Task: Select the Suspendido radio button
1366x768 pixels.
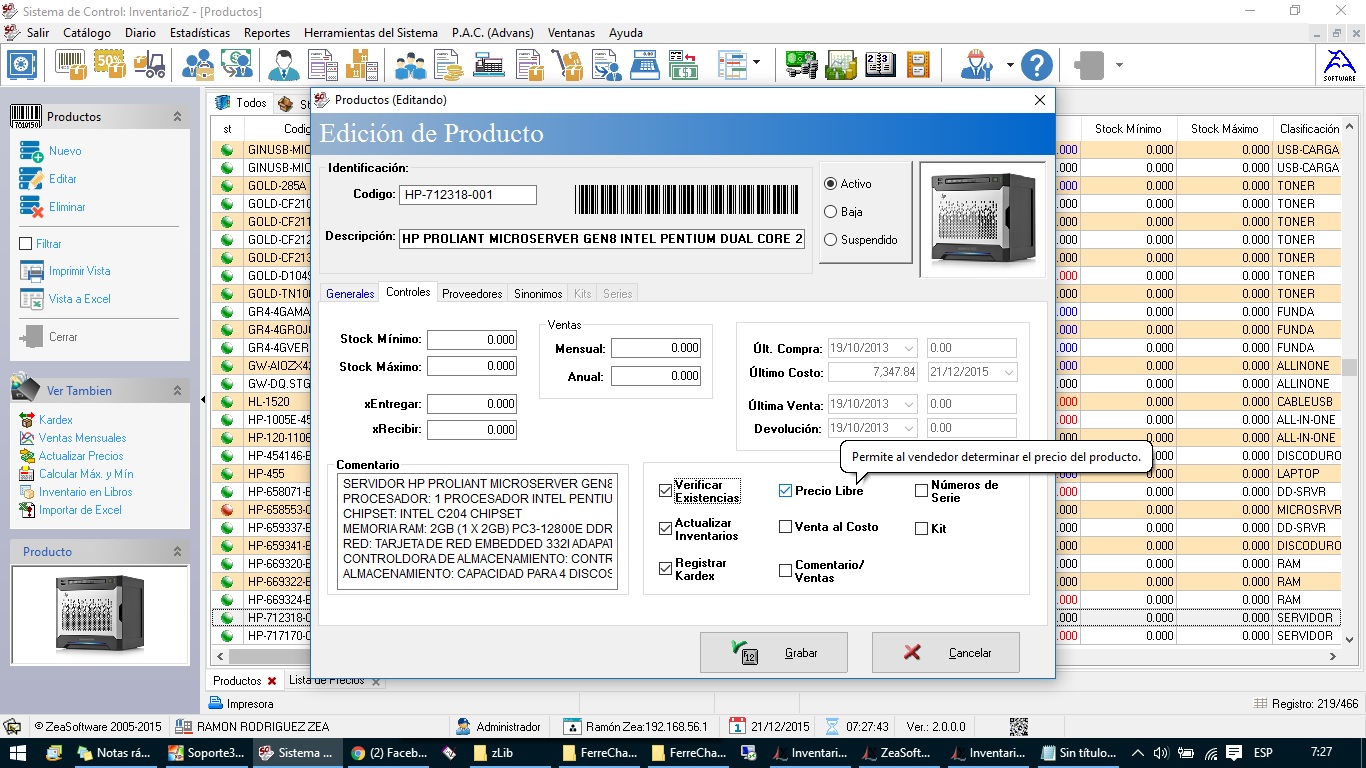Action: (x=830, y=240)
